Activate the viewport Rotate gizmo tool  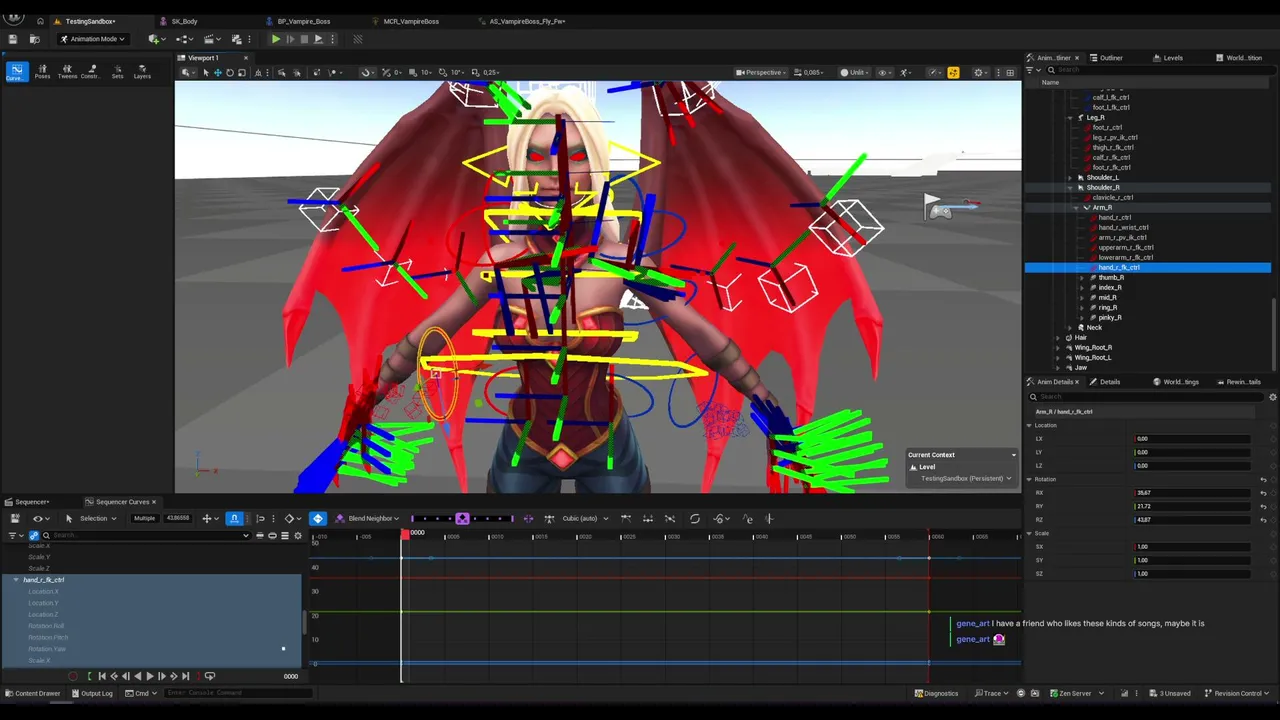pyautogui.click(x=230, y=72)
